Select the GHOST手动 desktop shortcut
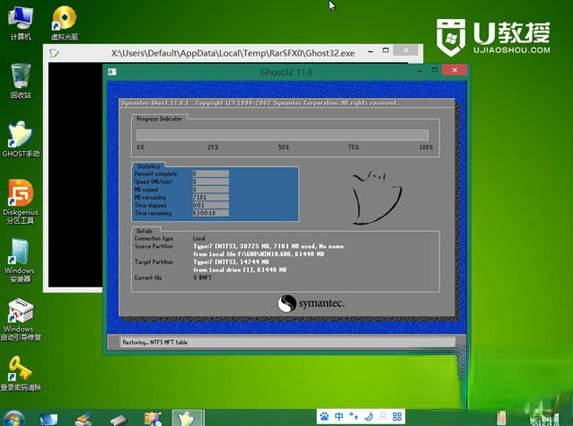Image resolution: width=573 pixels, height=426 pixels. pyautogui.click(x=20, y=139)
